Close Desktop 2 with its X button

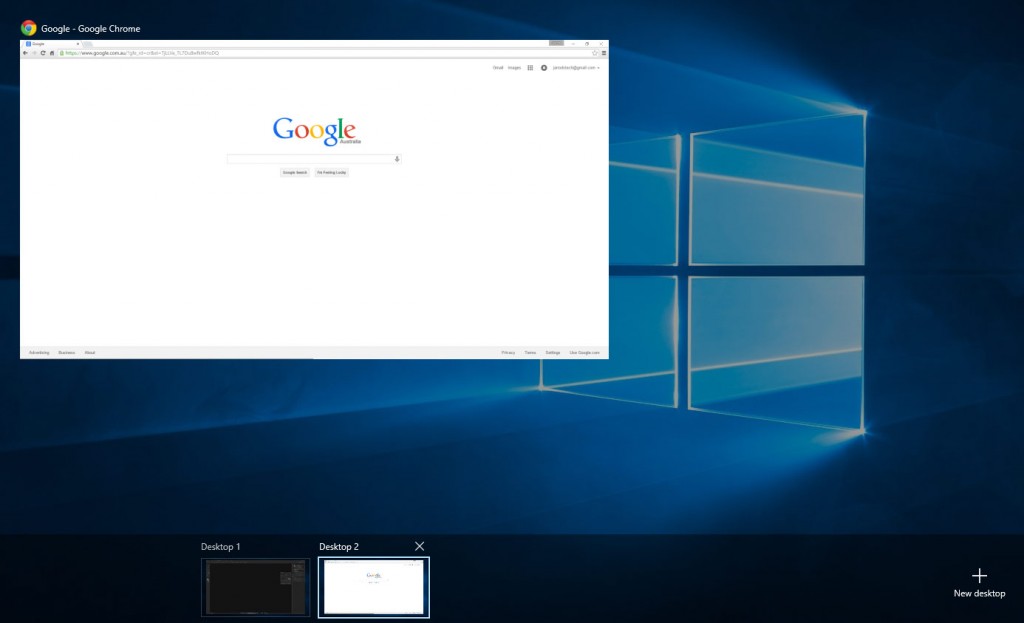click(419, 546)
